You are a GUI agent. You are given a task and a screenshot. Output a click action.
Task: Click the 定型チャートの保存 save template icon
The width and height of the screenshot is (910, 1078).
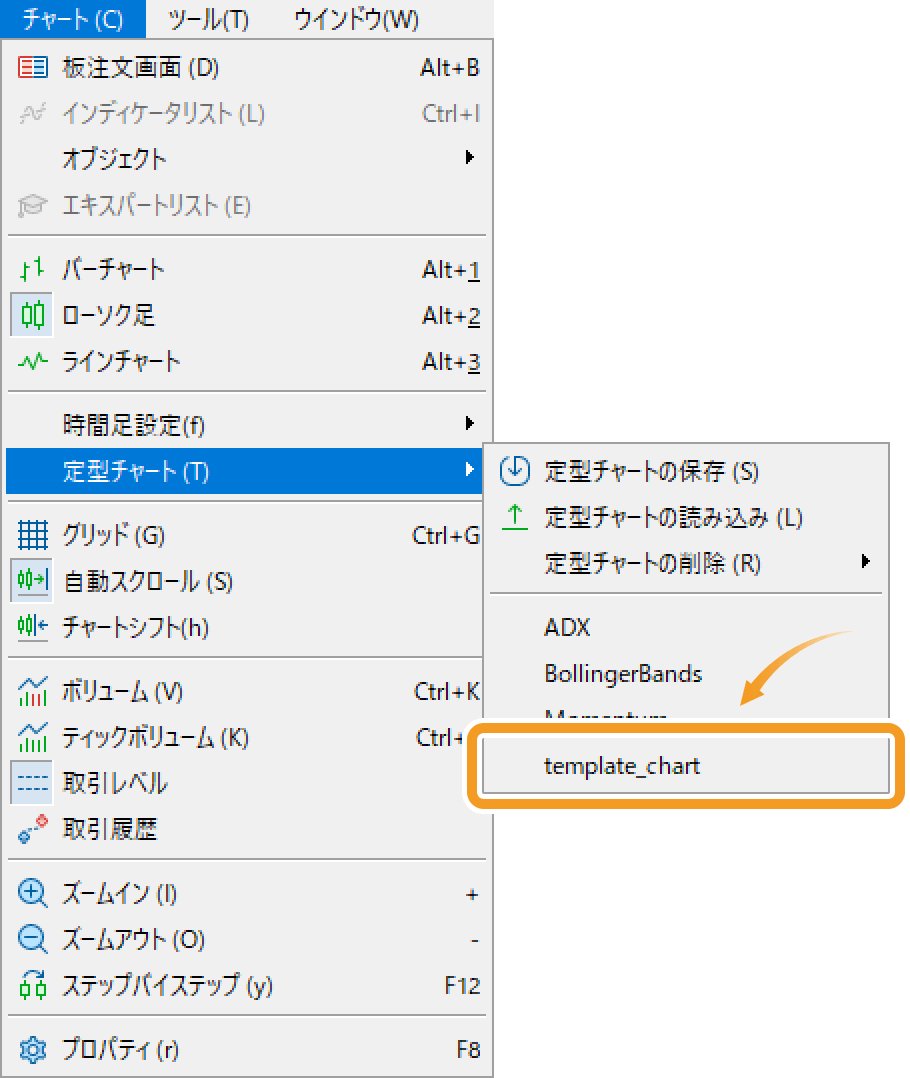point(514,471)
